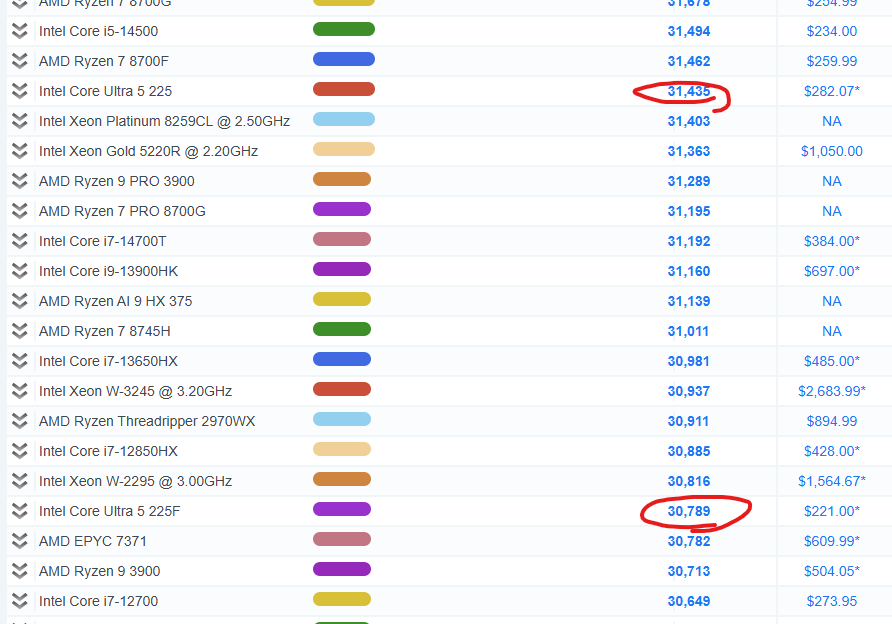This screenshot has height=624, width=892.
Task: Click the yellow bar for Core i7-12700
Action: 342,599
